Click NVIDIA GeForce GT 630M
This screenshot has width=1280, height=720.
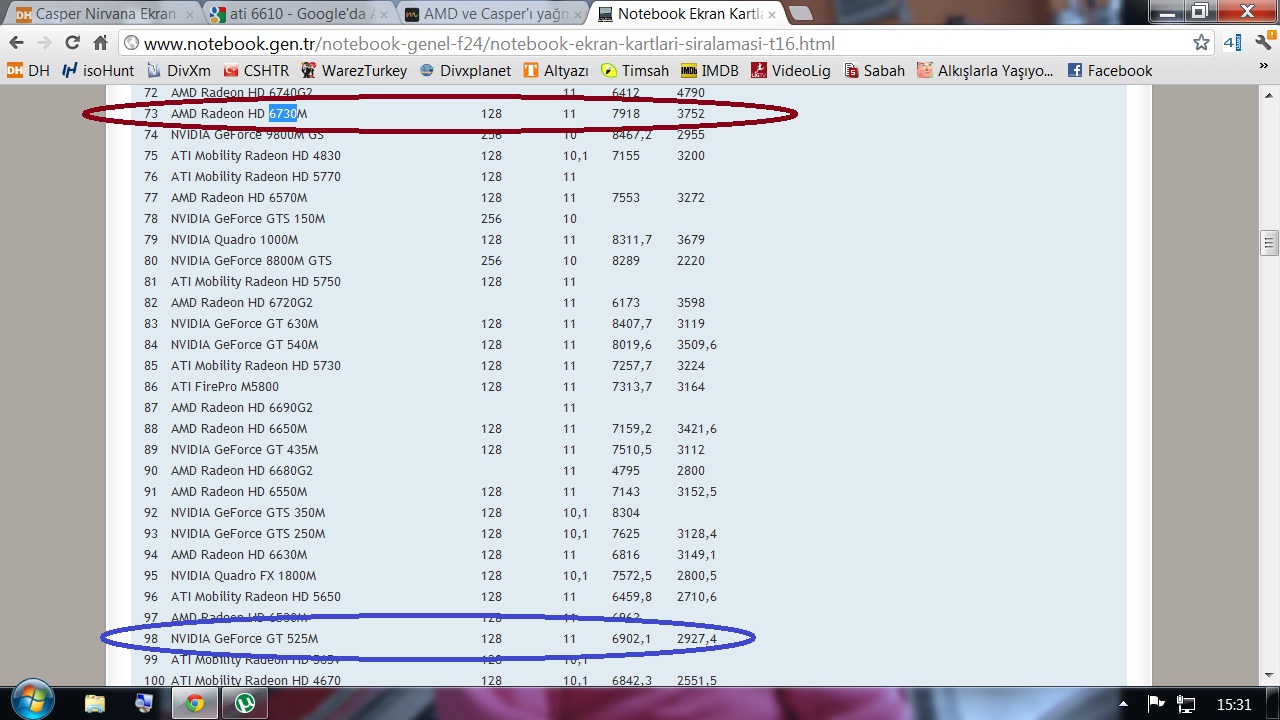244,324
